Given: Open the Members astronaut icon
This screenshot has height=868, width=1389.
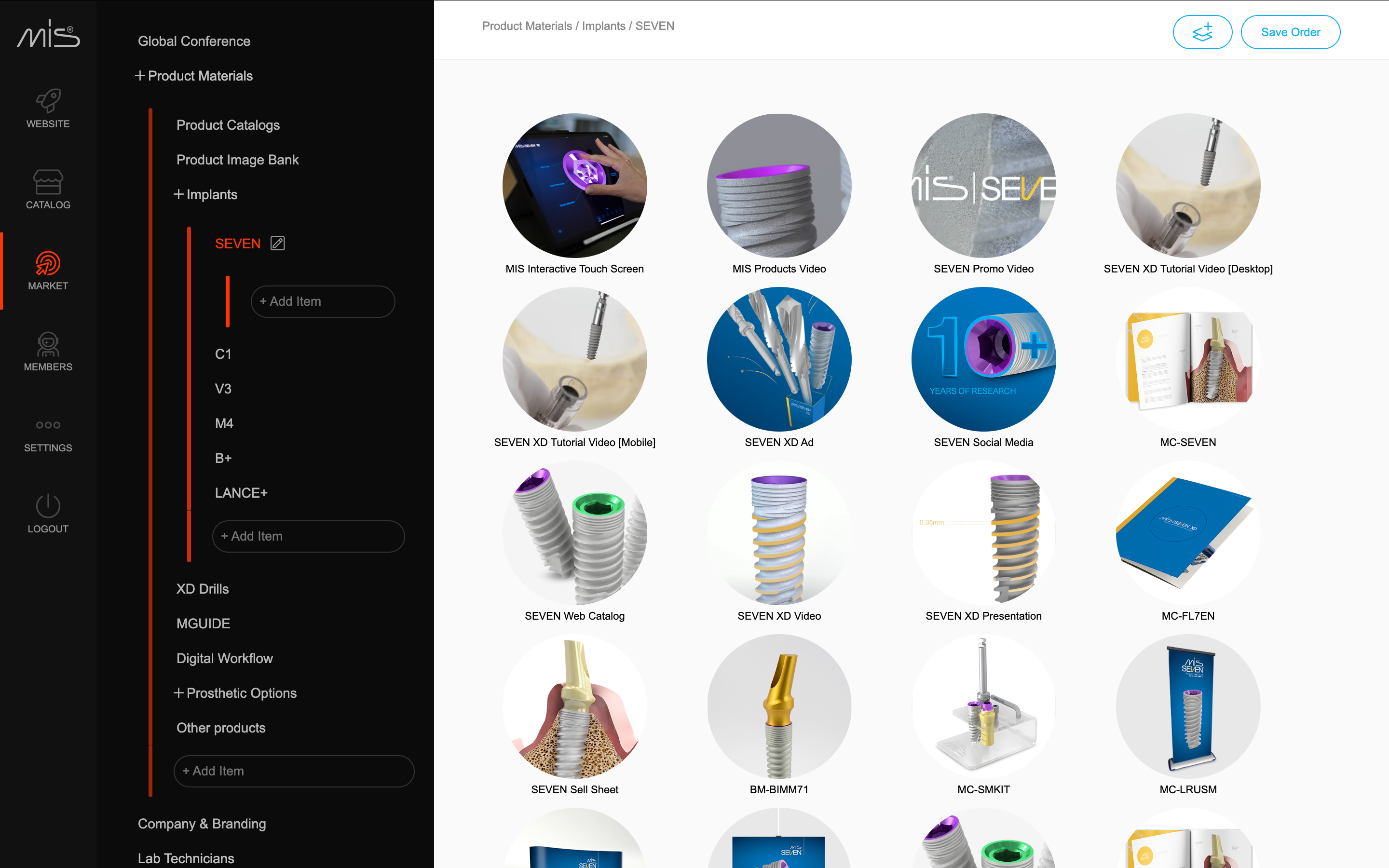Looking at the screenshot, I should [48, 344].
